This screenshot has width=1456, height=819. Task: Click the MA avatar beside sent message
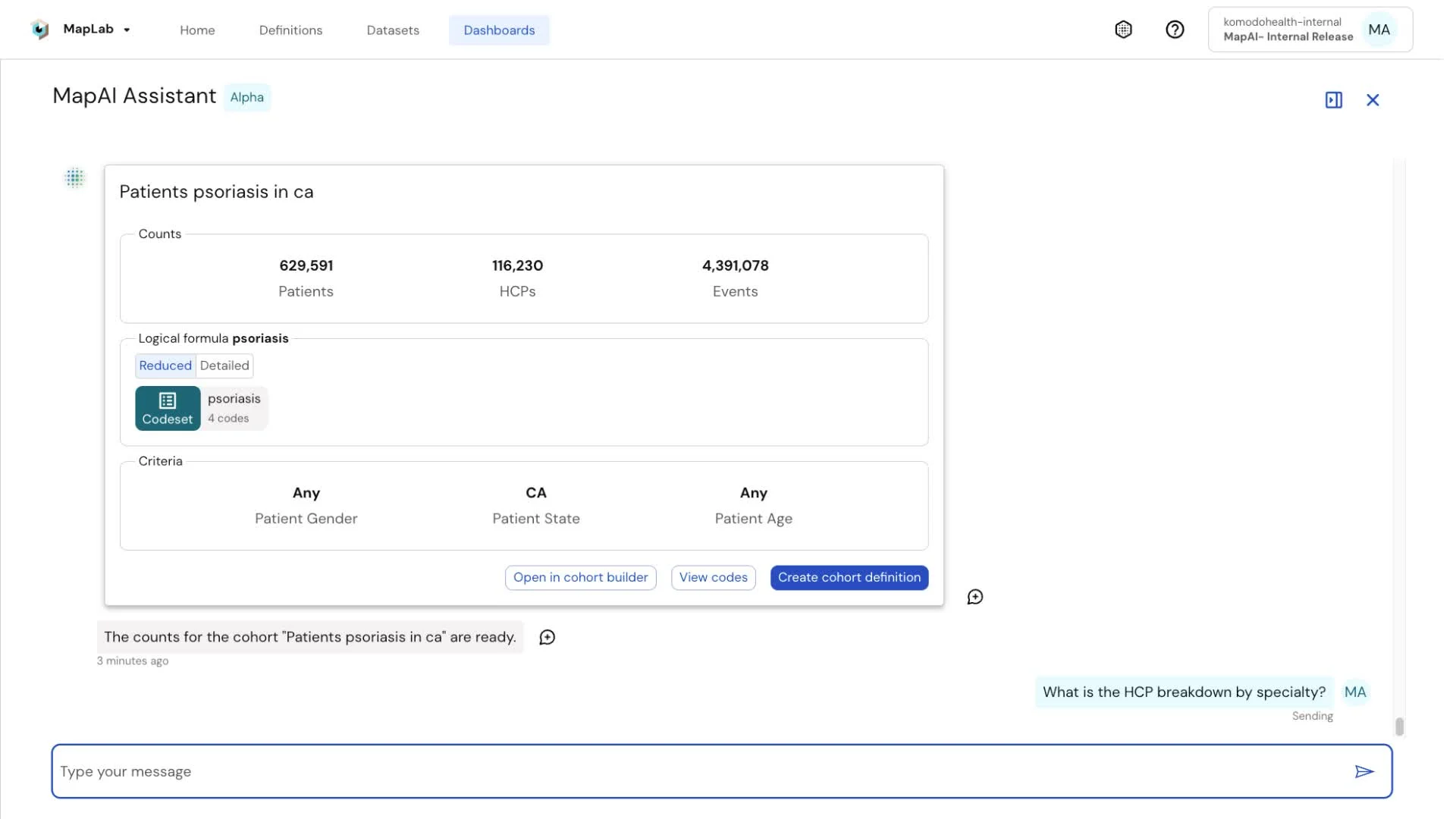(1354, 692)
